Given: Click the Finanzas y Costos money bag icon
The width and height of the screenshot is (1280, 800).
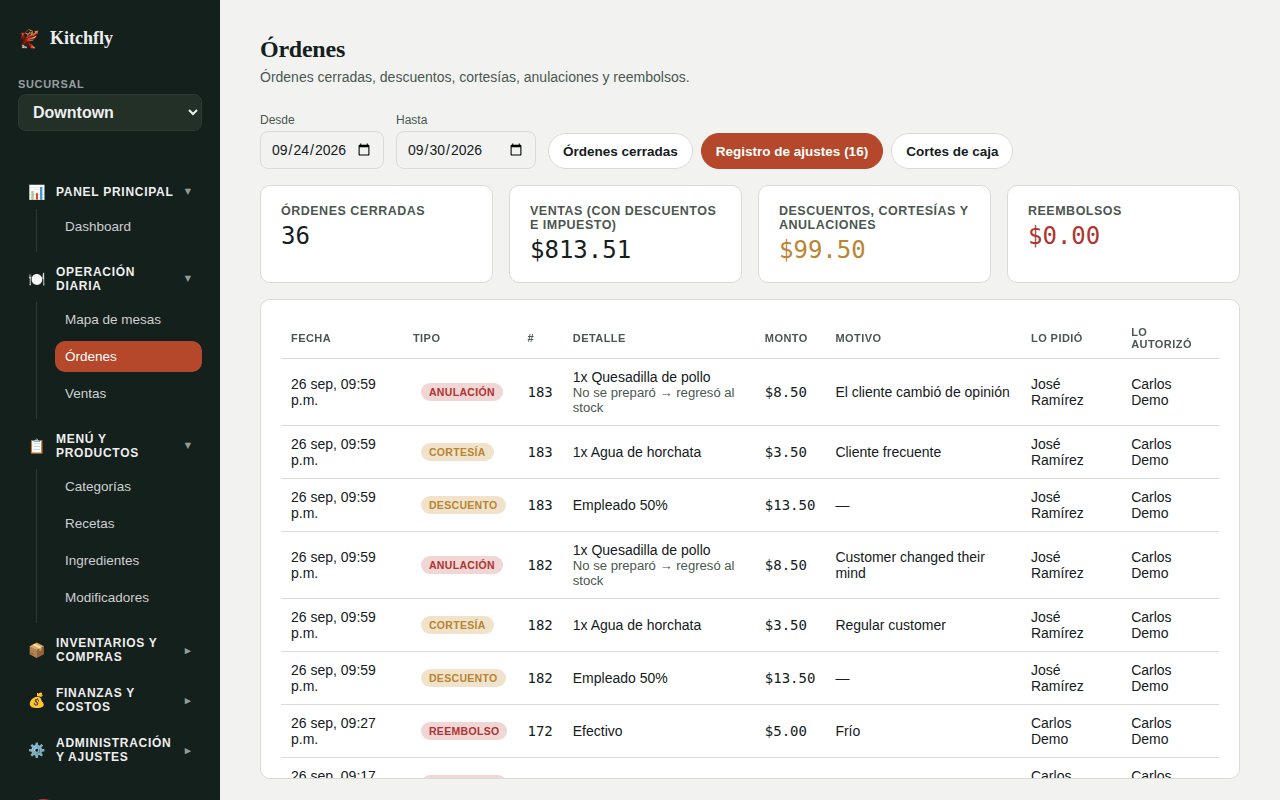Looking at the screenshot, I should pos(37,700).
